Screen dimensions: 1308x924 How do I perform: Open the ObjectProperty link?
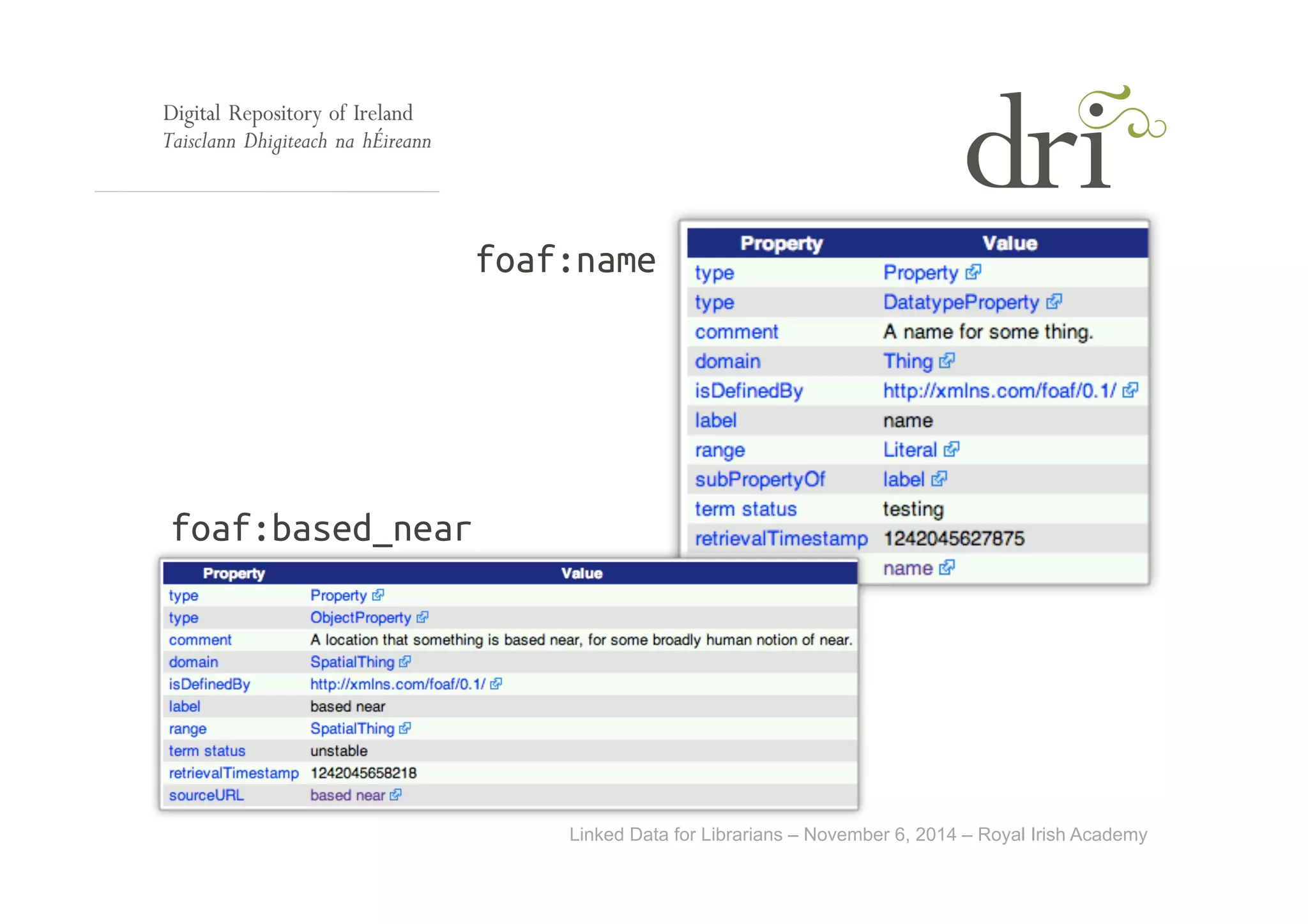(x=361, y=618)
